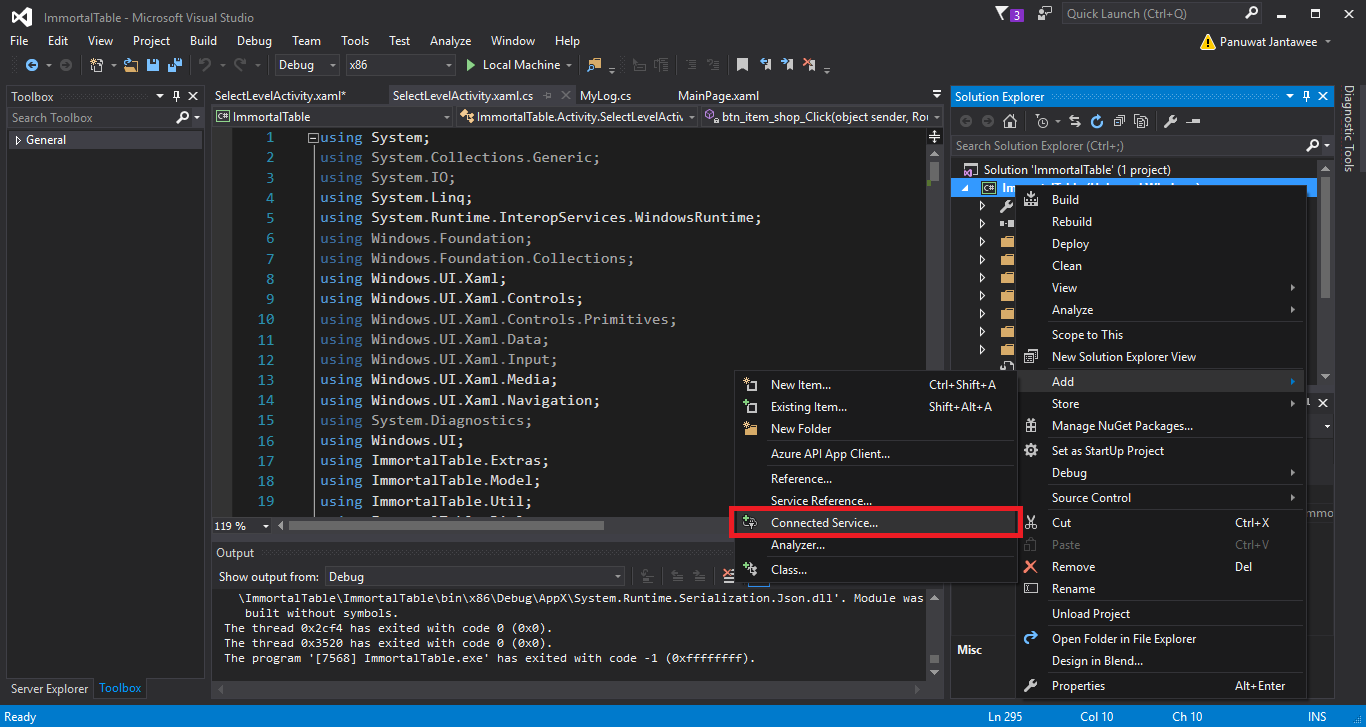Click the Pending Changes Filter clock icon

pyautogui.click(x=1042, y=121)
